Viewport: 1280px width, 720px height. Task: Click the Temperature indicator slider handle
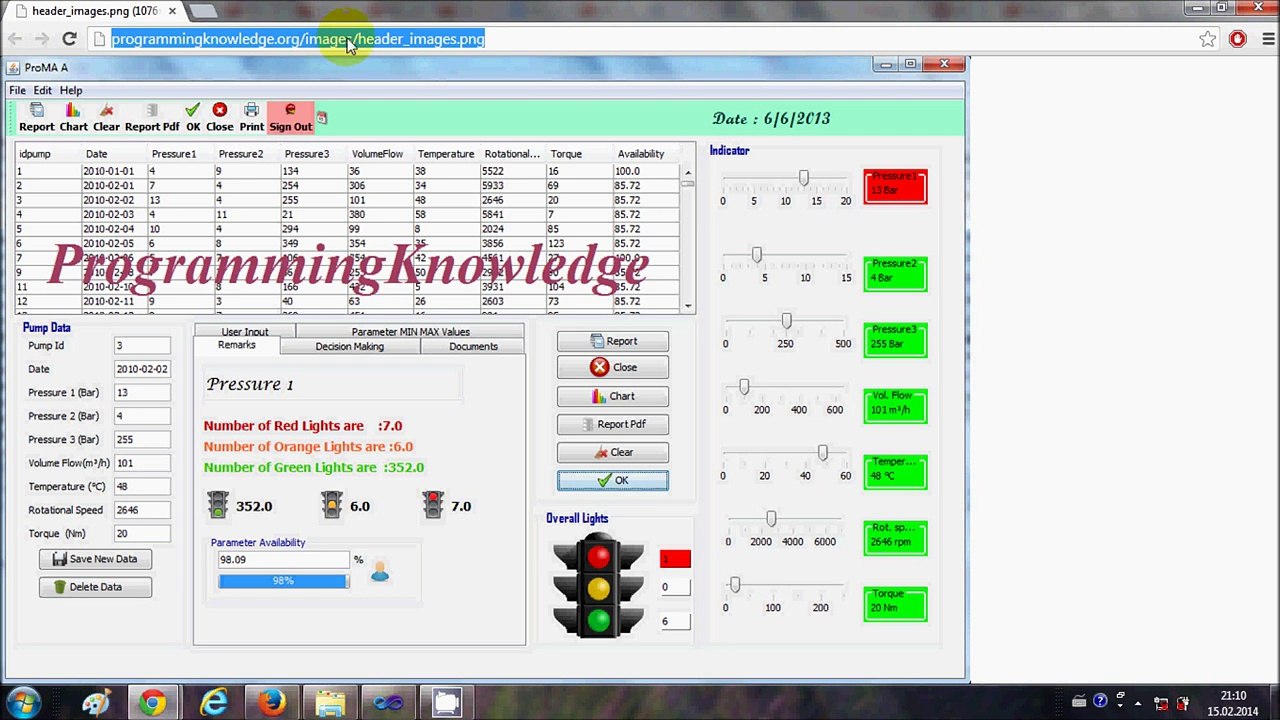coord(822,453)
